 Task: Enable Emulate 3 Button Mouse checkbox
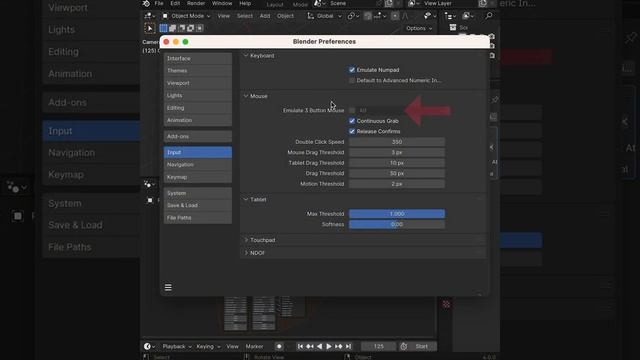352,110
